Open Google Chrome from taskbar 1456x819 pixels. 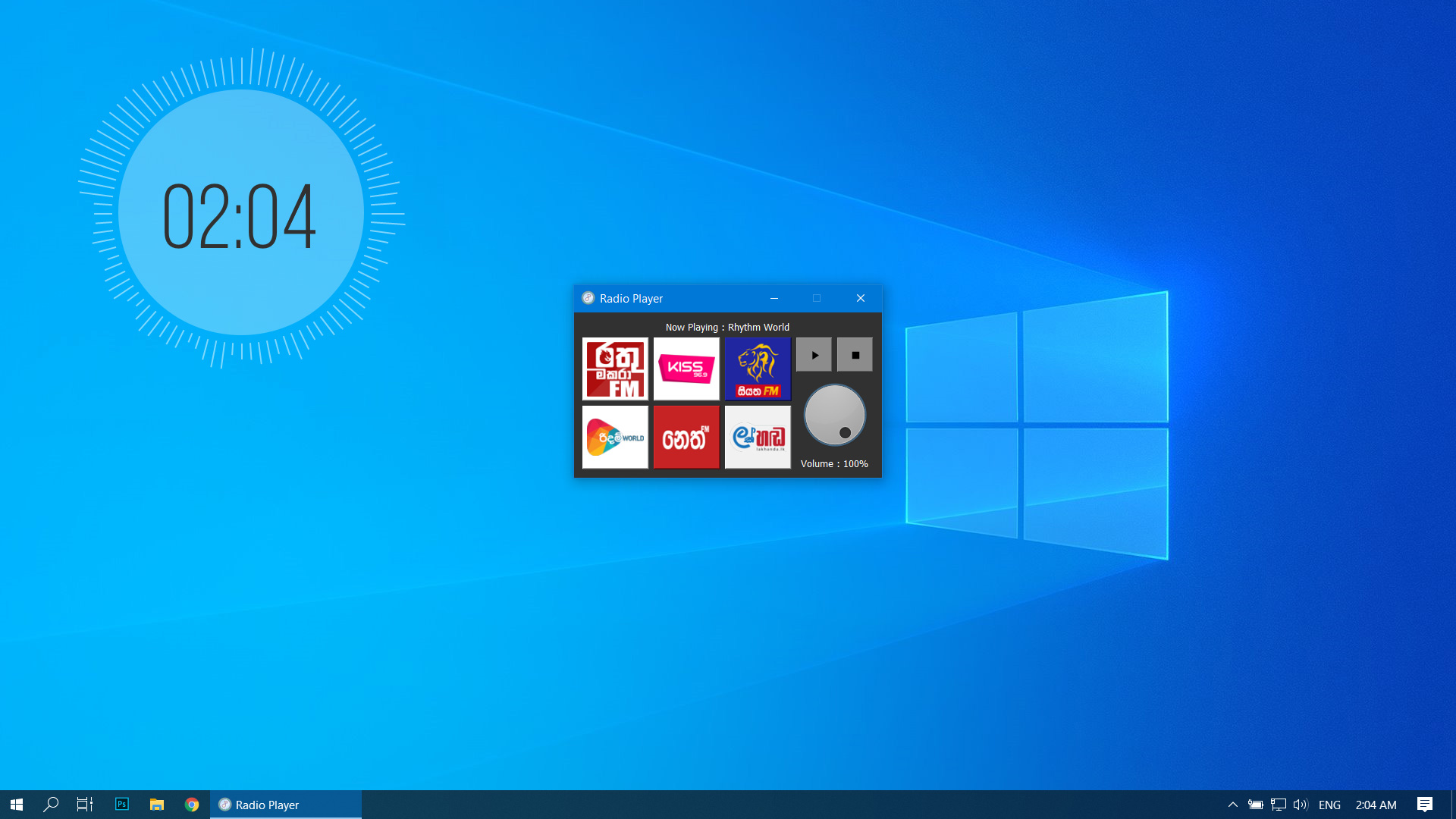[192, 805]
